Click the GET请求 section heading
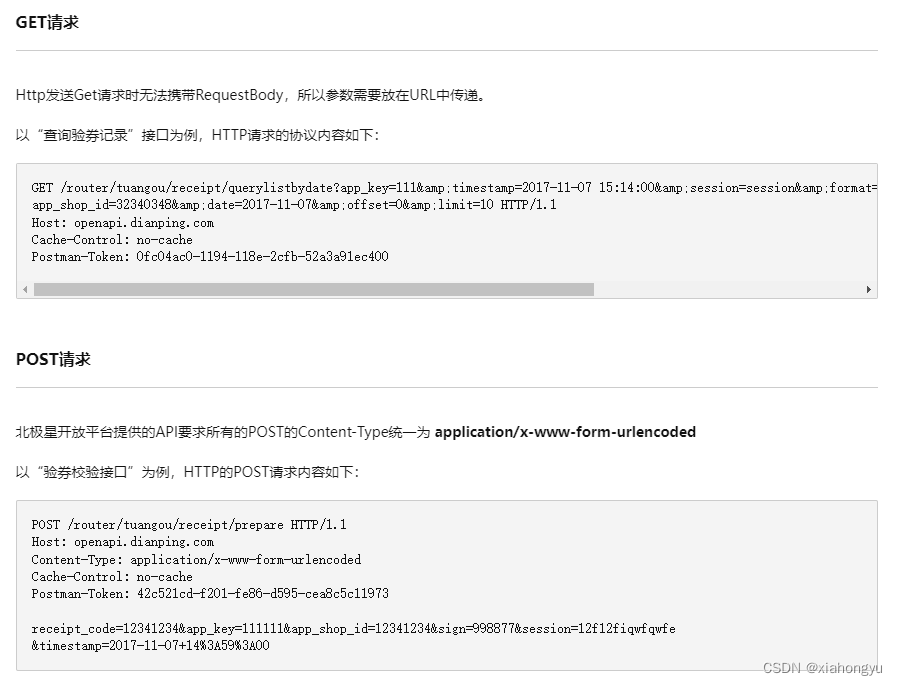Image resolution: width=898 pixels, height=685 pixels. click(47, 21)
